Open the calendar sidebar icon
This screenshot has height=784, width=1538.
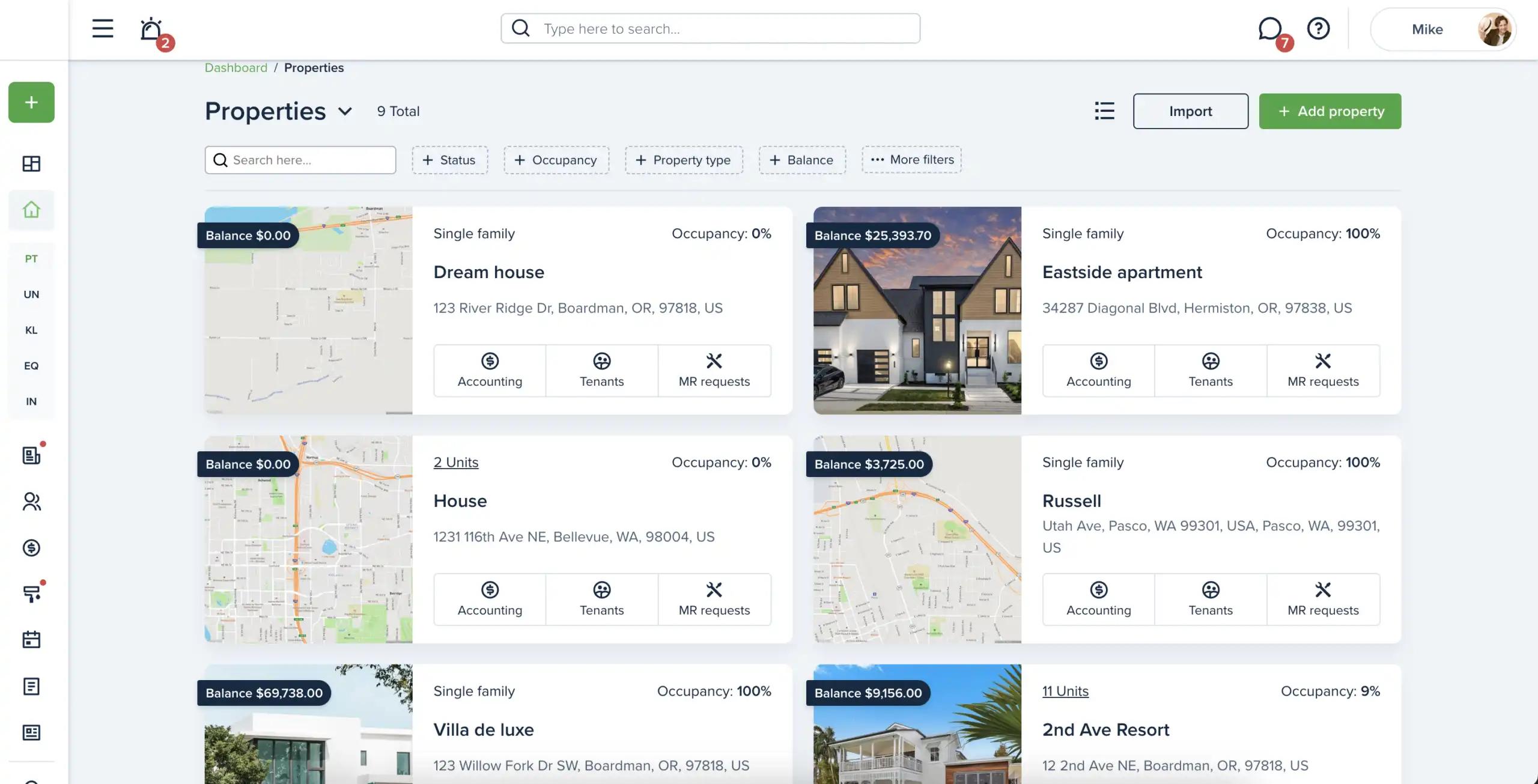coord(31,640)
